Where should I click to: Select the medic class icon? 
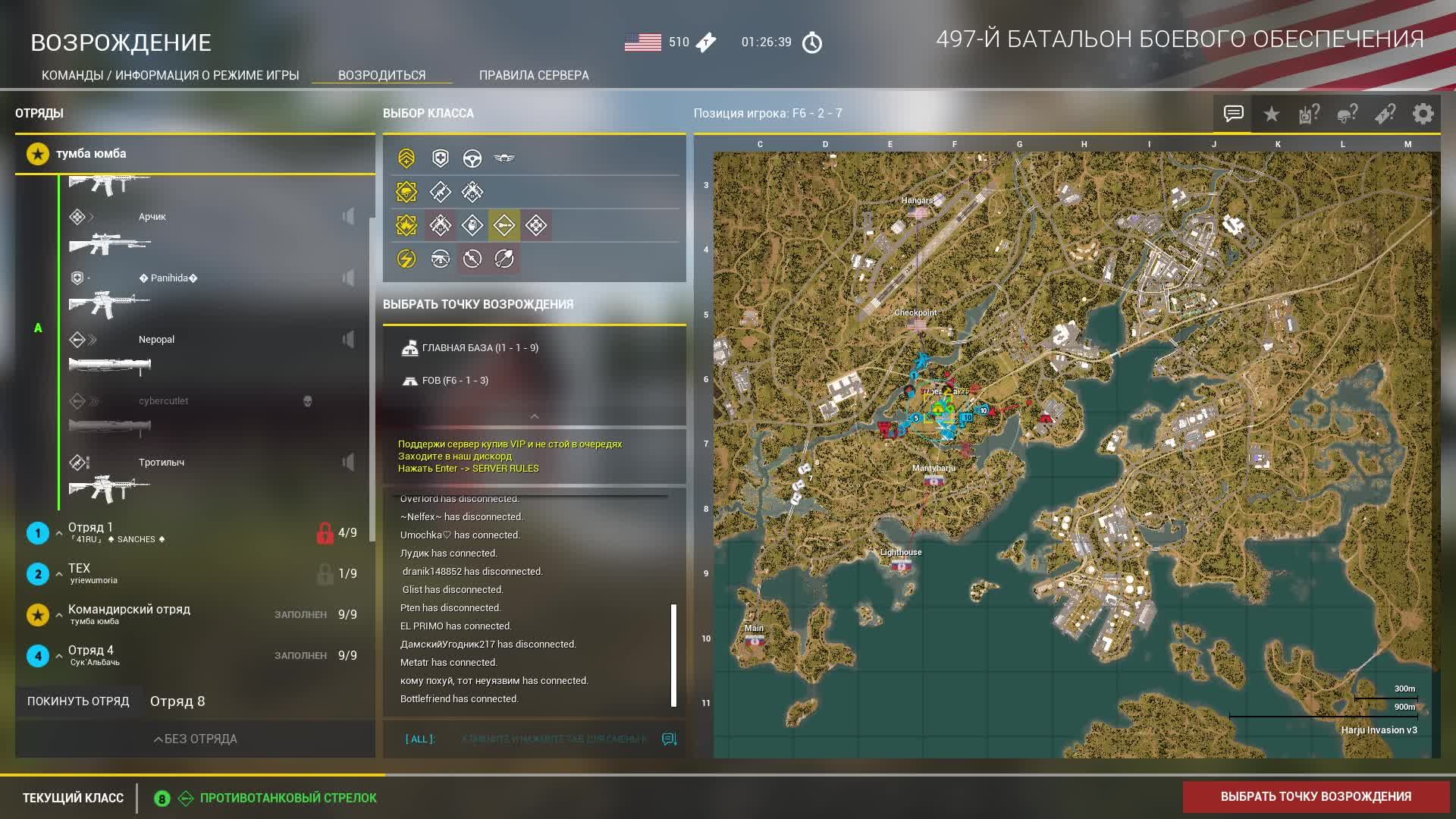[x=440, y=158]
